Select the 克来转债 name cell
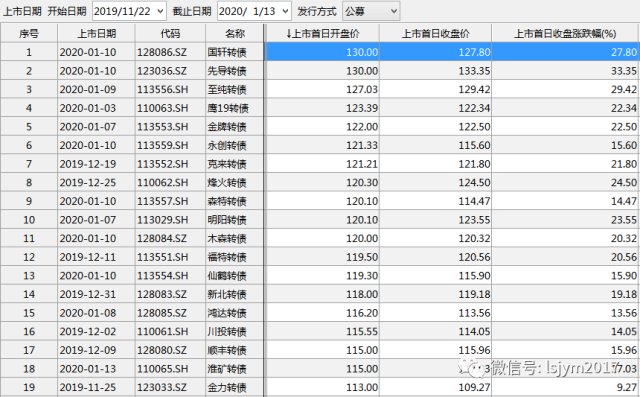The width and height of the screenshot is (640, 397). 235,164
